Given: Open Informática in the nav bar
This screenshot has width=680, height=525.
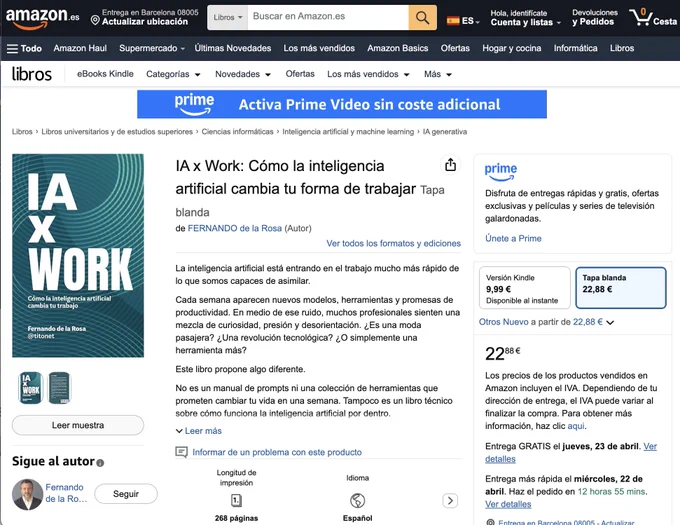Looking at the screenshot, I should click(x=575, y=48).
